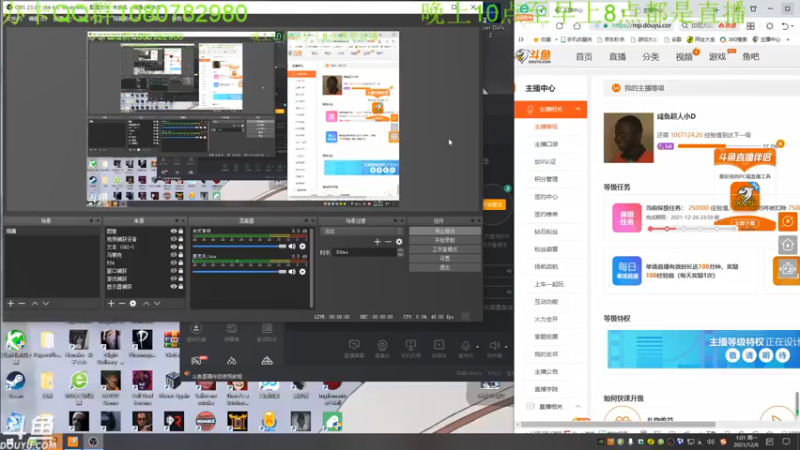
Task: Expand speaker options arrow in Douyu tool
Action: tap(506, 346)
